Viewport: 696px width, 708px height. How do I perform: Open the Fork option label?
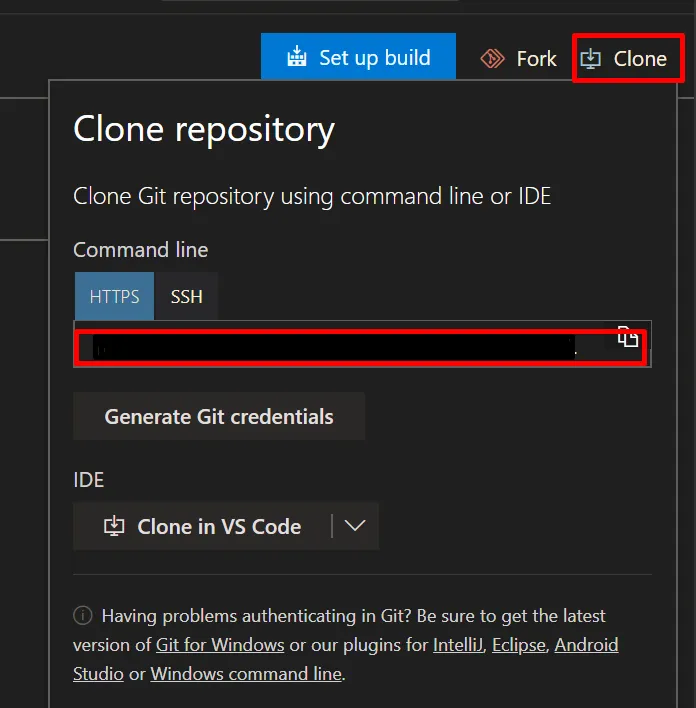(x=536, y=59)
